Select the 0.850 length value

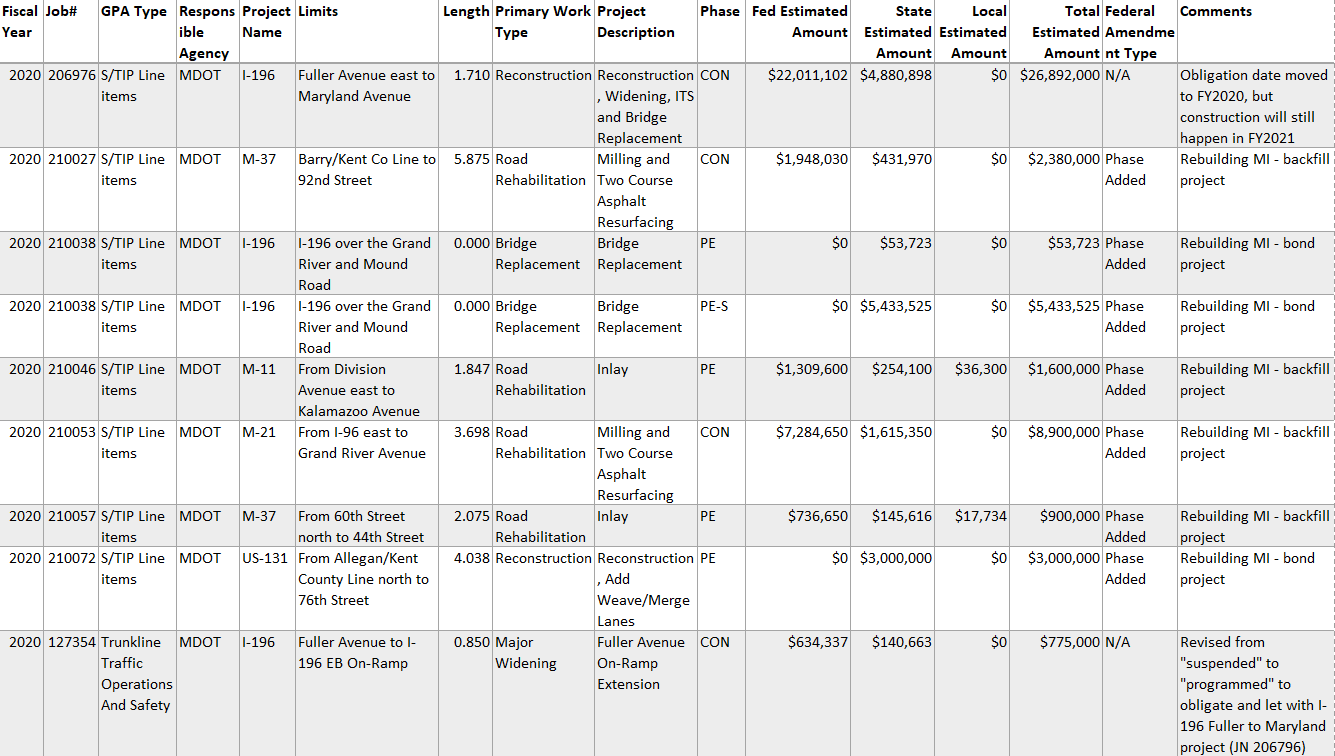[471, 642]
